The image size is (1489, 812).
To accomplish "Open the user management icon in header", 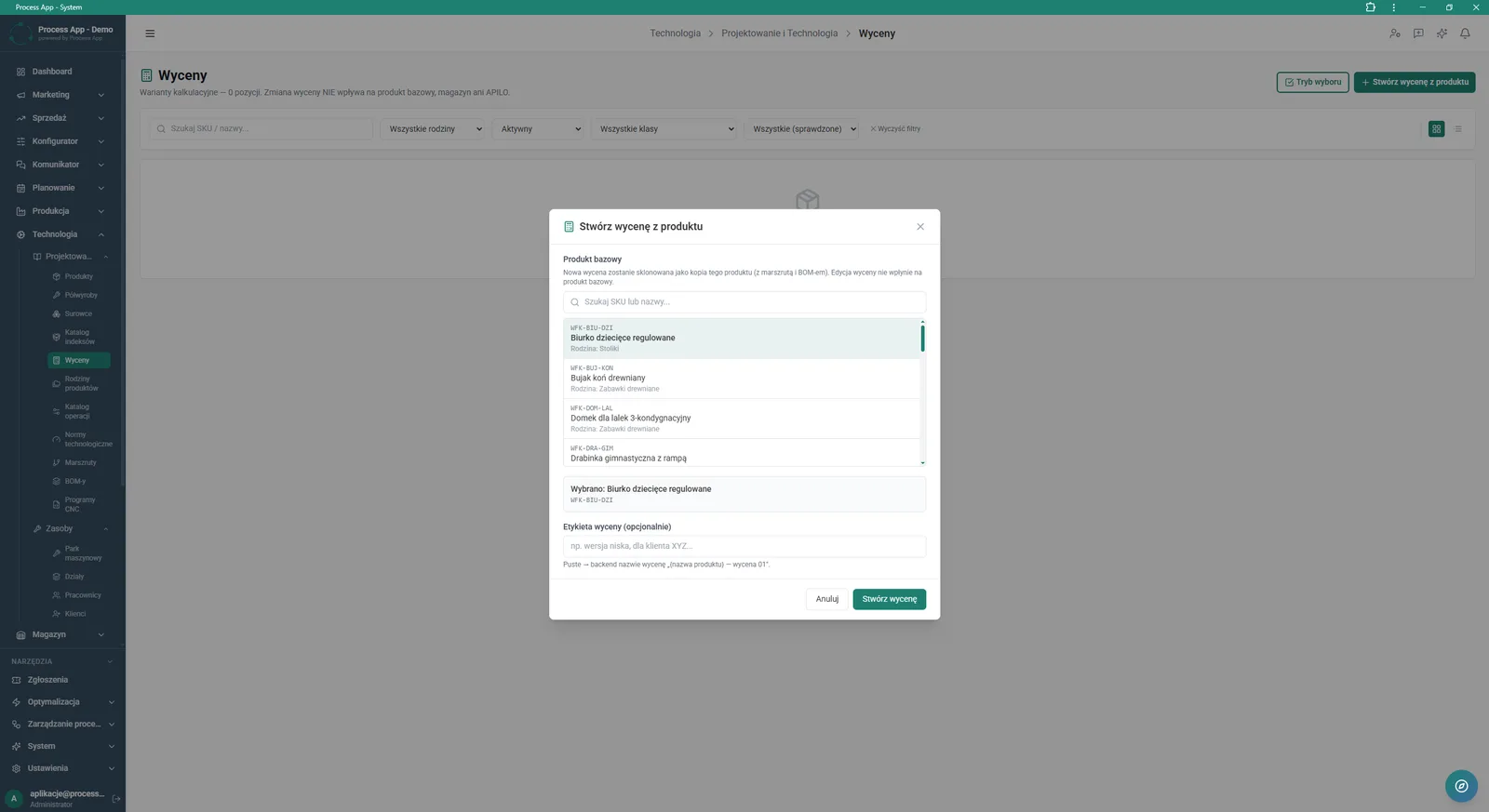I will click(1394, 33).
